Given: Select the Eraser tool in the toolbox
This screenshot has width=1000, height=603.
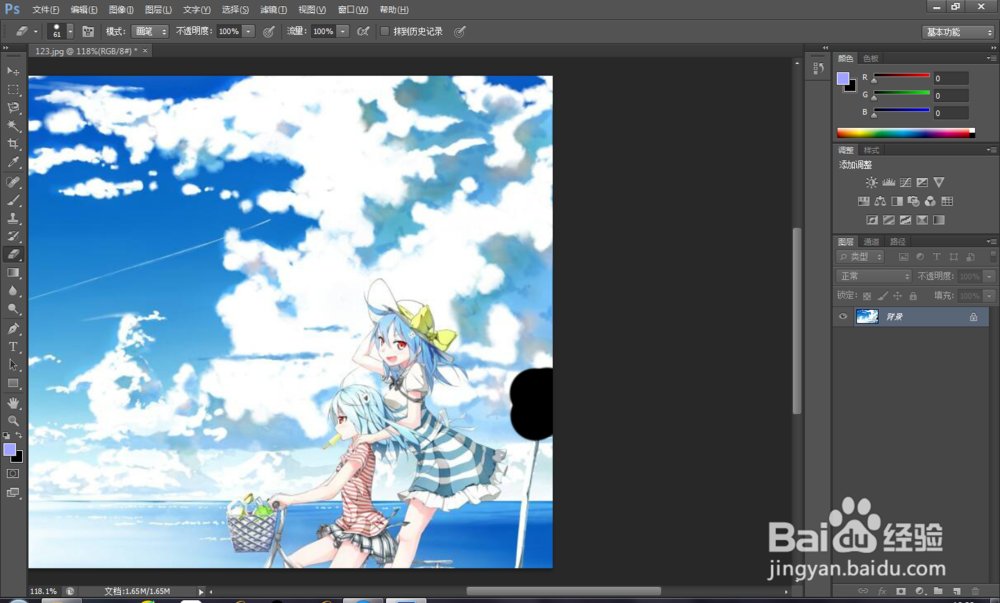Looking at the screenshot, I should [13, 254].
